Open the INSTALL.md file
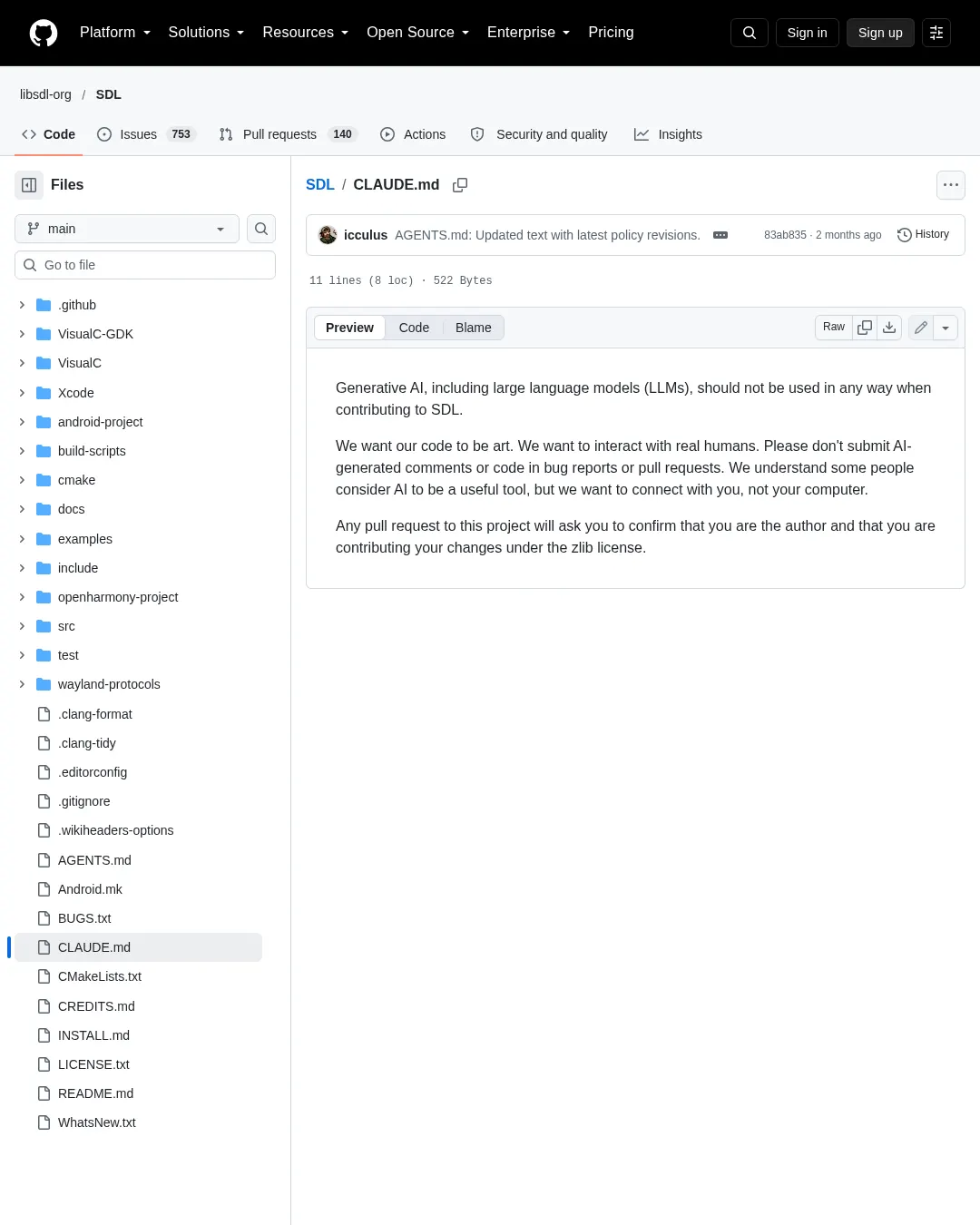Screen dimensions: 980x1225 pos(93,1035)
